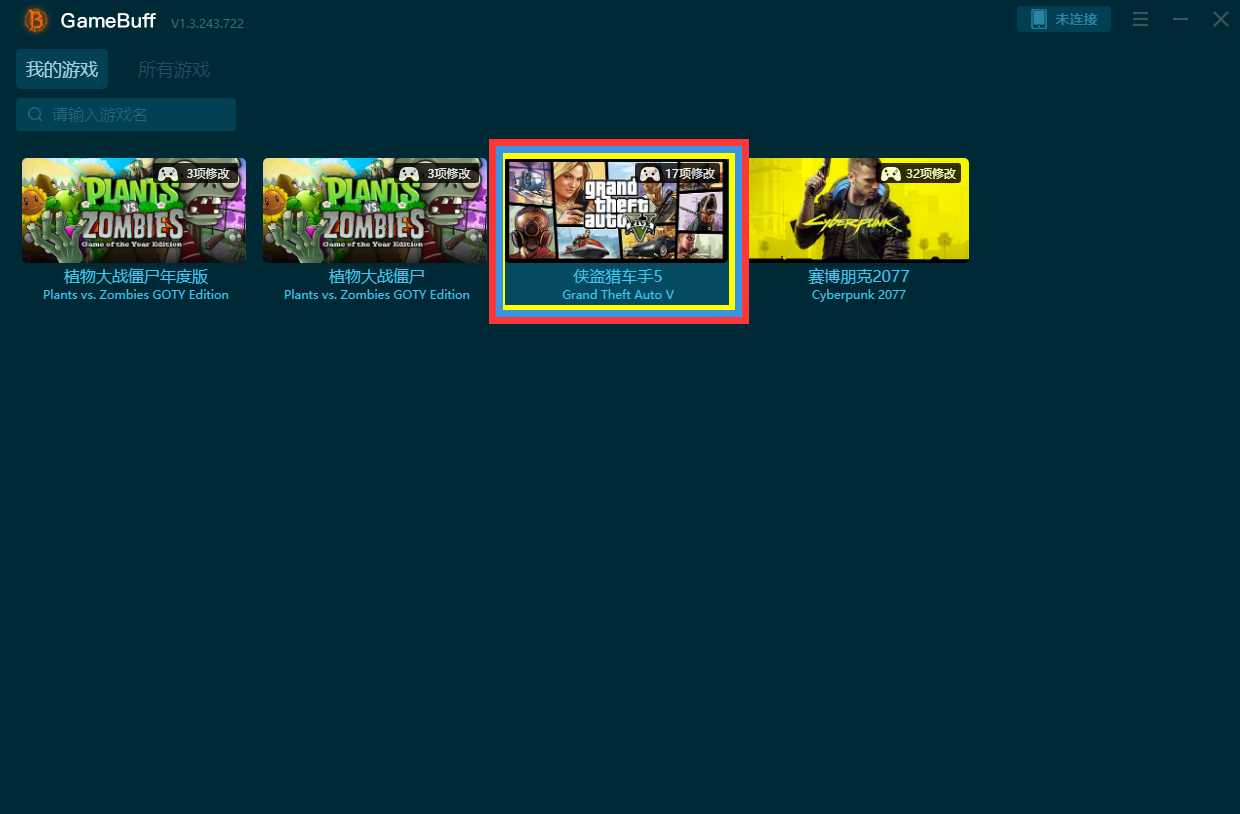Screen dimensions: 1240x814
Task: Switch to the 我的游戏 tab
Action: tap(62, 70)
